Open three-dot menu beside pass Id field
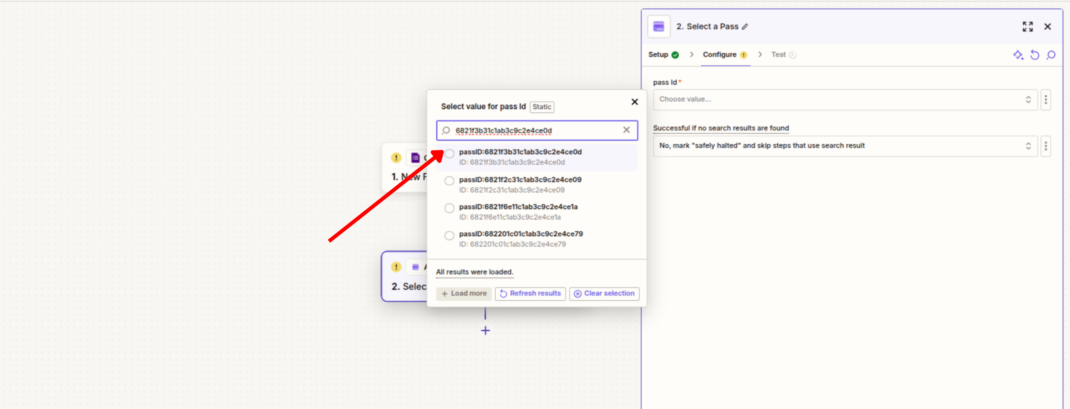The image size is (1070, 409). tap(1045, 100)
